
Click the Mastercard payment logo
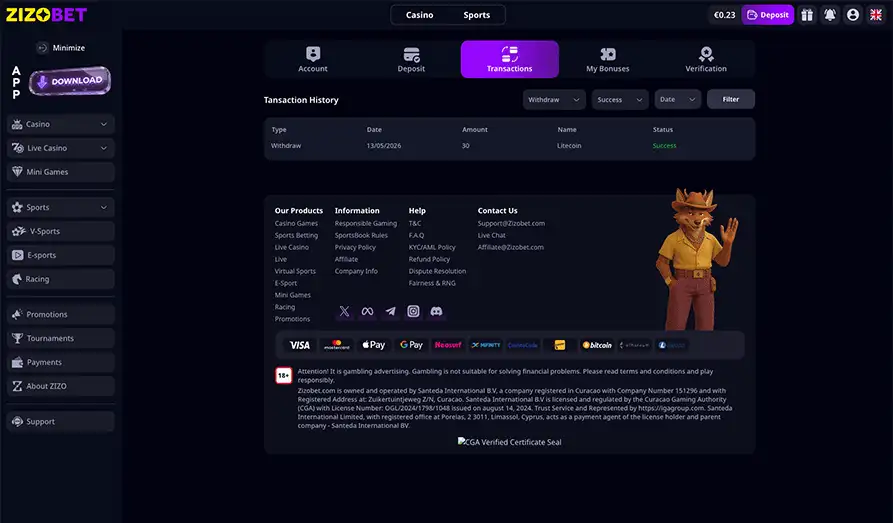pyautogui.click(x=337, y=345)
